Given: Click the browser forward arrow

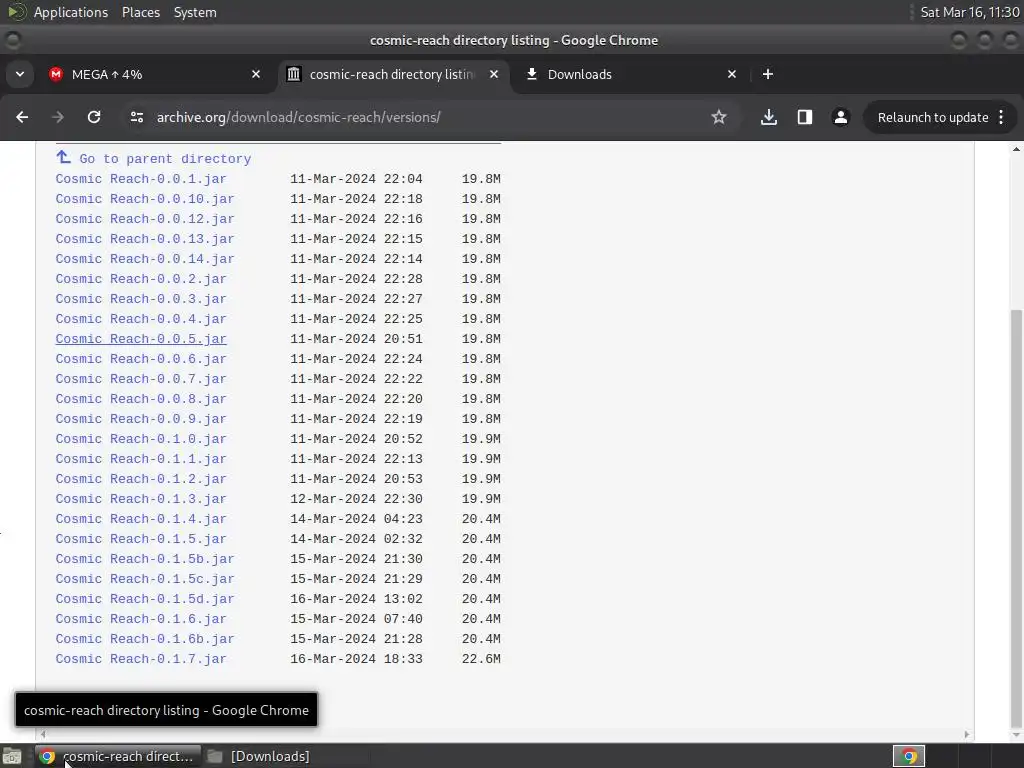Looking at the screenshot, I should [x=57, y=117].
